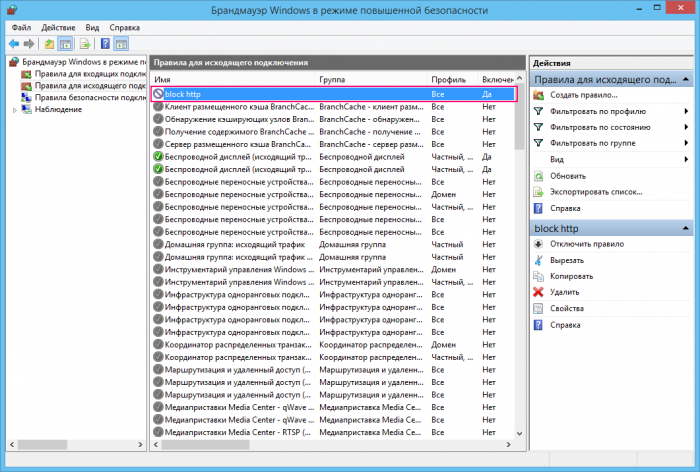Click the Back arrow in the toolbar

tap(12, 45)
